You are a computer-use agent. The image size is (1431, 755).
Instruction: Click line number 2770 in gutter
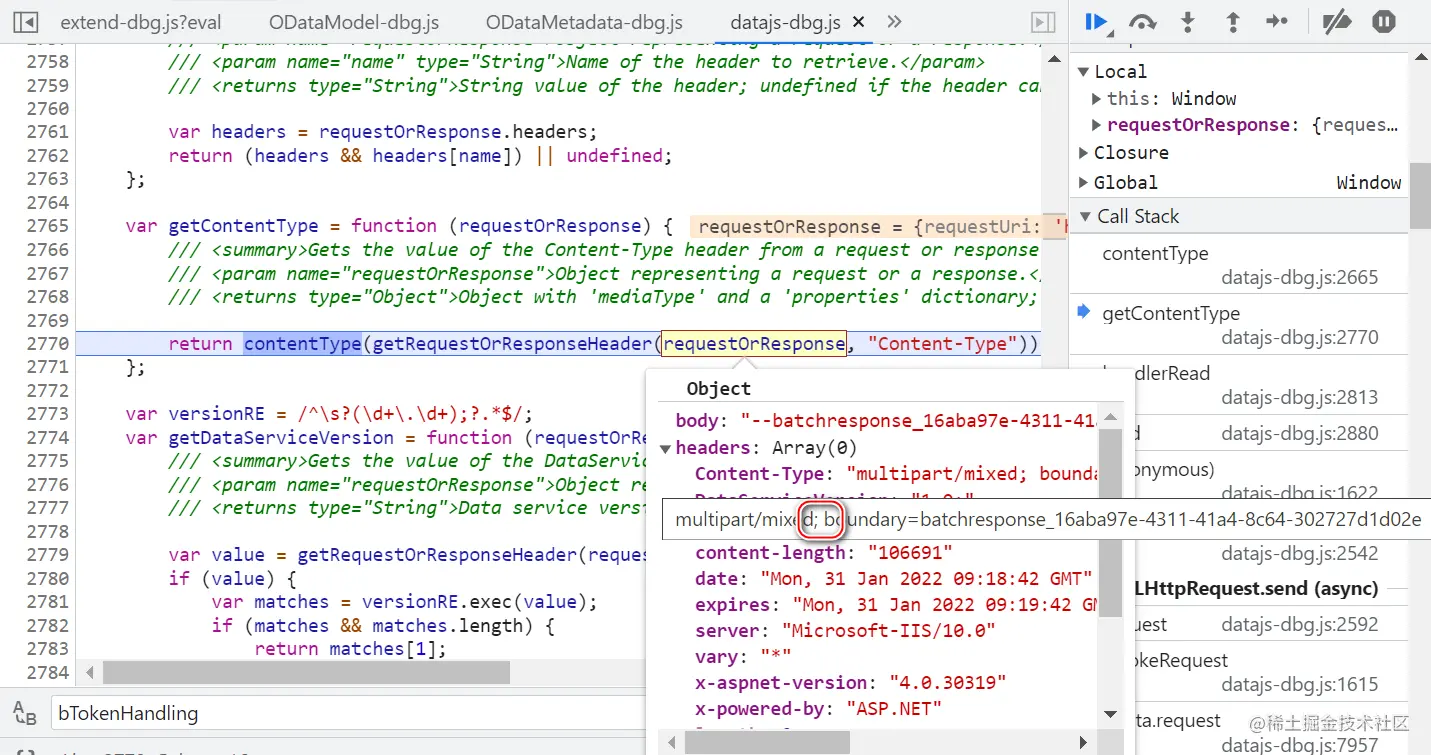(x=48, y=344)
